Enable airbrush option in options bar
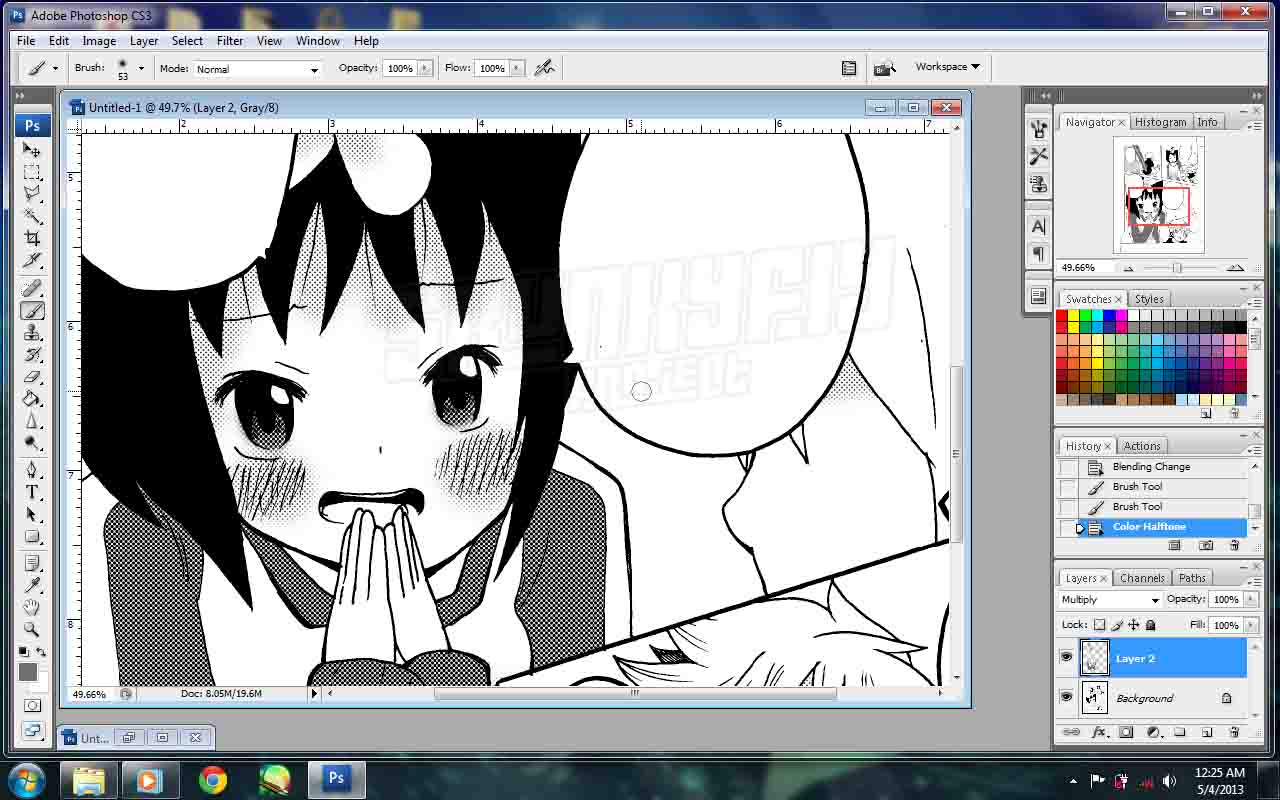The width and height of the screenshot is (1280, 800). click(544, 68)
